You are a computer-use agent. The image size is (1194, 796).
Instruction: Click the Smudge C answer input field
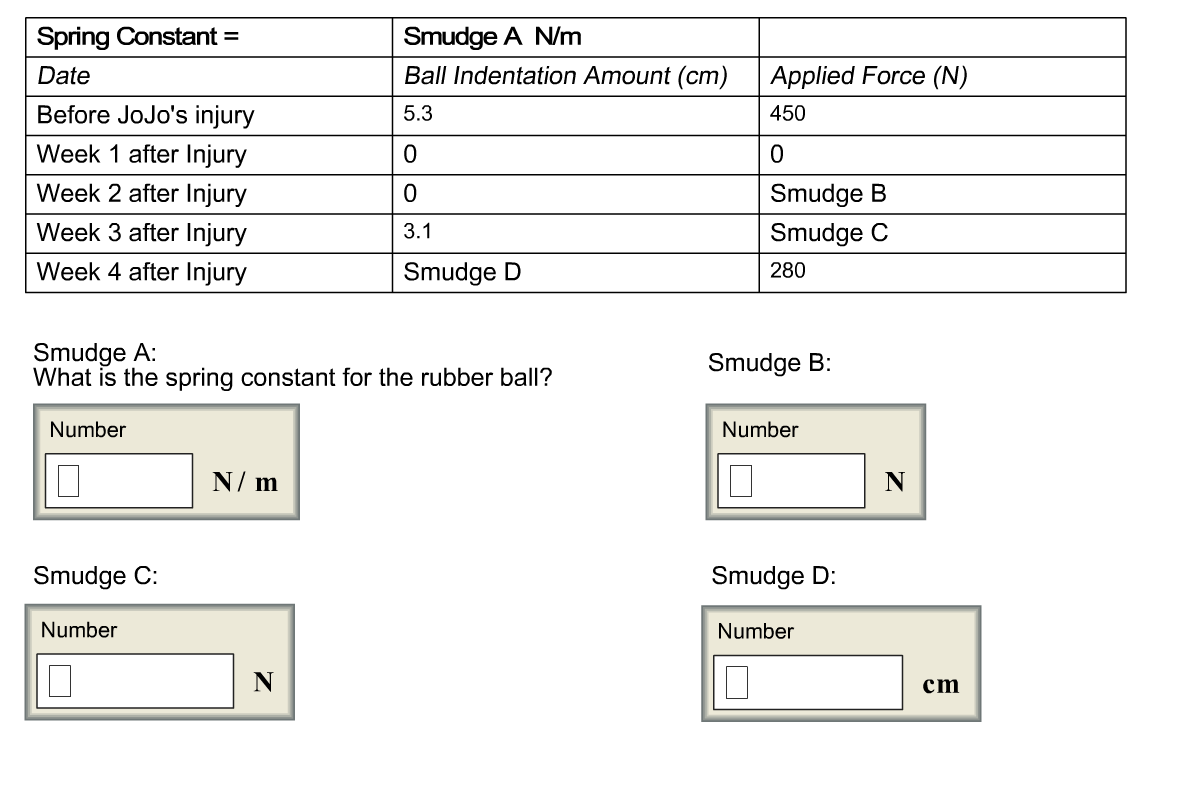coord(135,681)
